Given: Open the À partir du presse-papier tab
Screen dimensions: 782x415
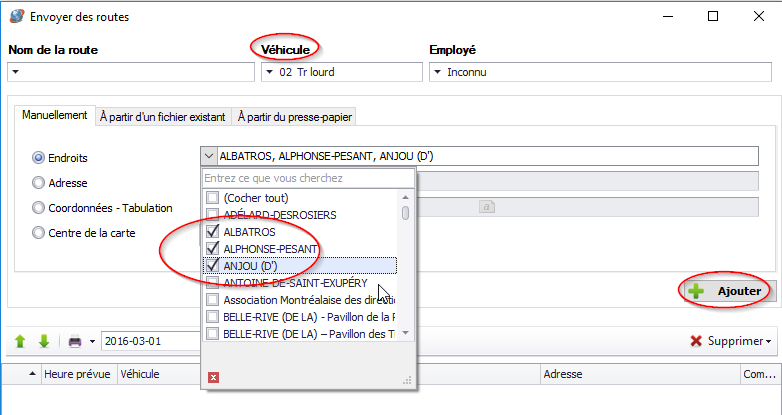Looking at the screenshot, I should 294,116.
